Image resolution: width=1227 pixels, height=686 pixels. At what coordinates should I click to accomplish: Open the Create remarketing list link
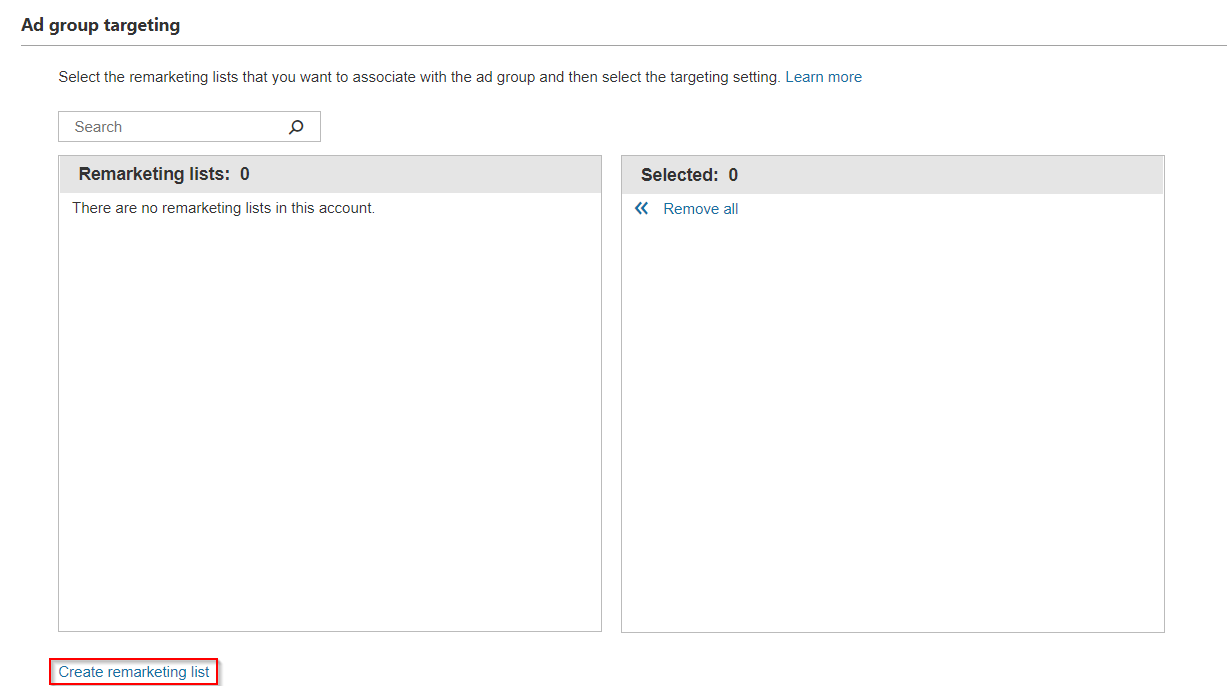(134, 672)
